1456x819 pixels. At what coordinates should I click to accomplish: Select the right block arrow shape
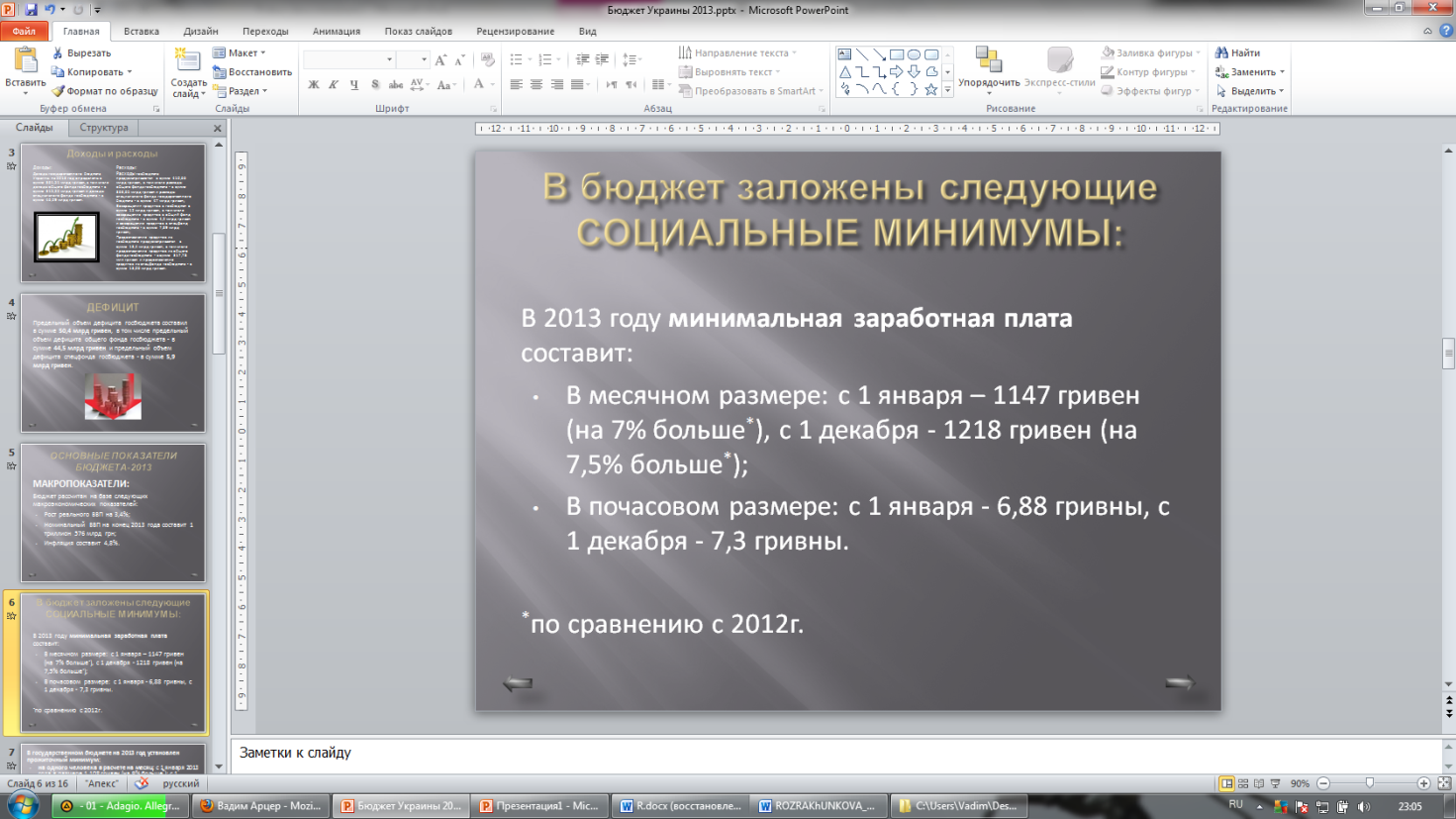[x=897, y=72]
